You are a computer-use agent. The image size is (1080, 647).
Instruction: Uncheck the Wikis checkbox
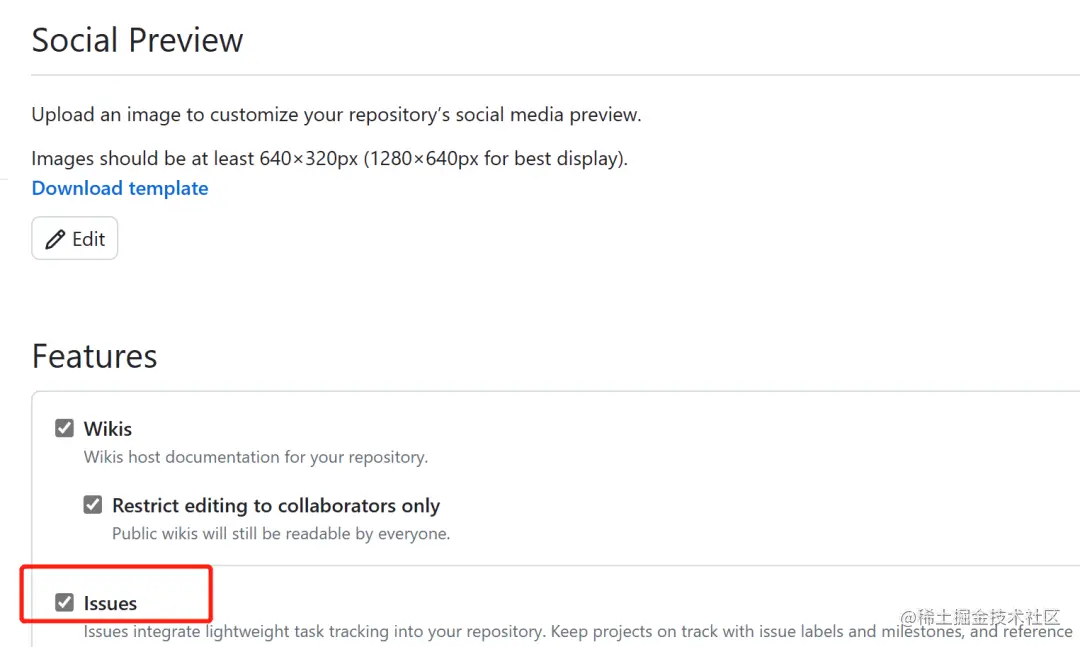pyautogui.click(x=64, y=428)
